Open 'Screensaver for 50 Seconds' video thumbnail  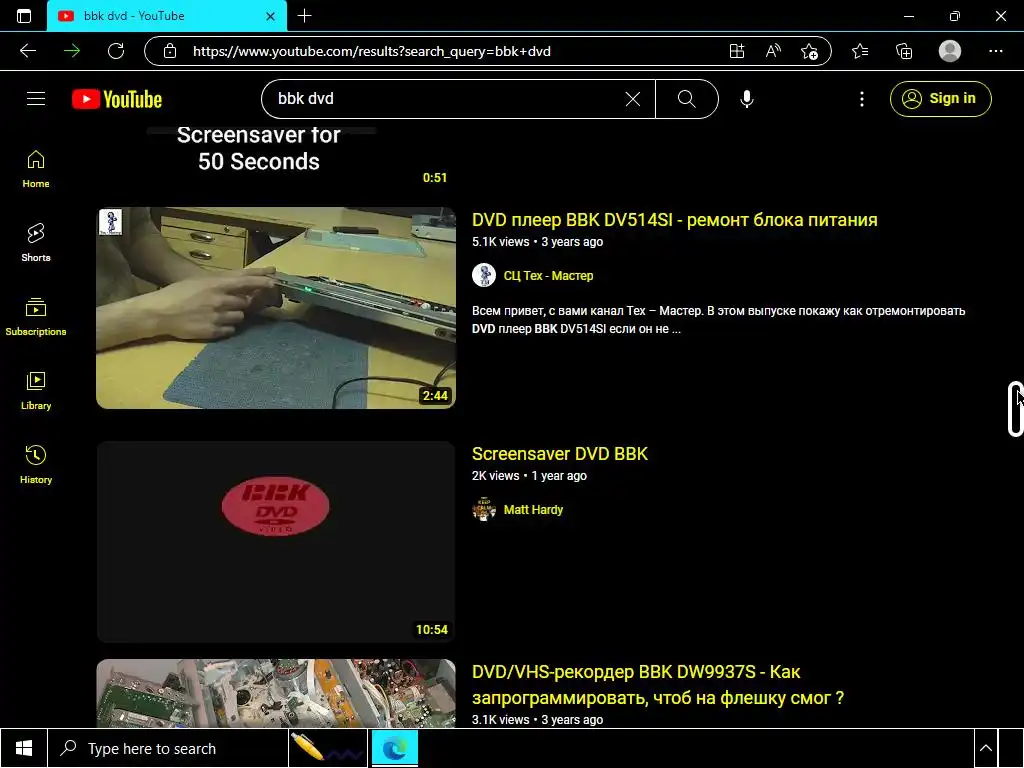tap(276, 157)
